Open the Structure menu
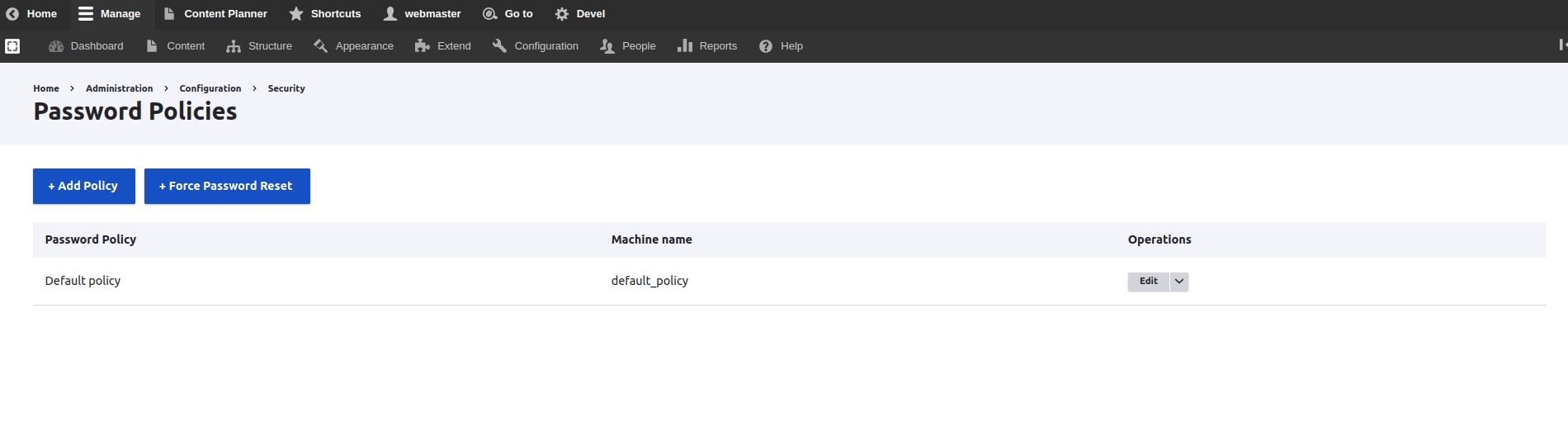 pyautogui.click(x=259, y=46)
